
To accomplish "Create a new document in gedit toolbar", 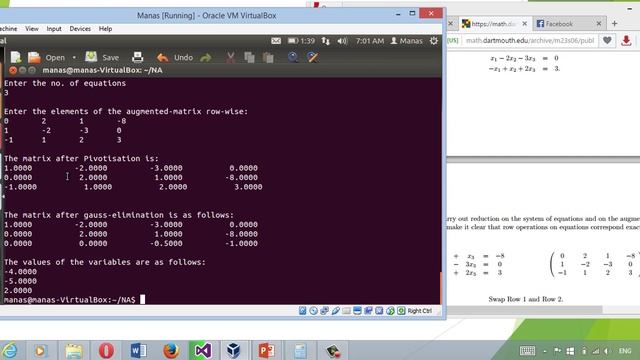I will (x=16, y=57).
